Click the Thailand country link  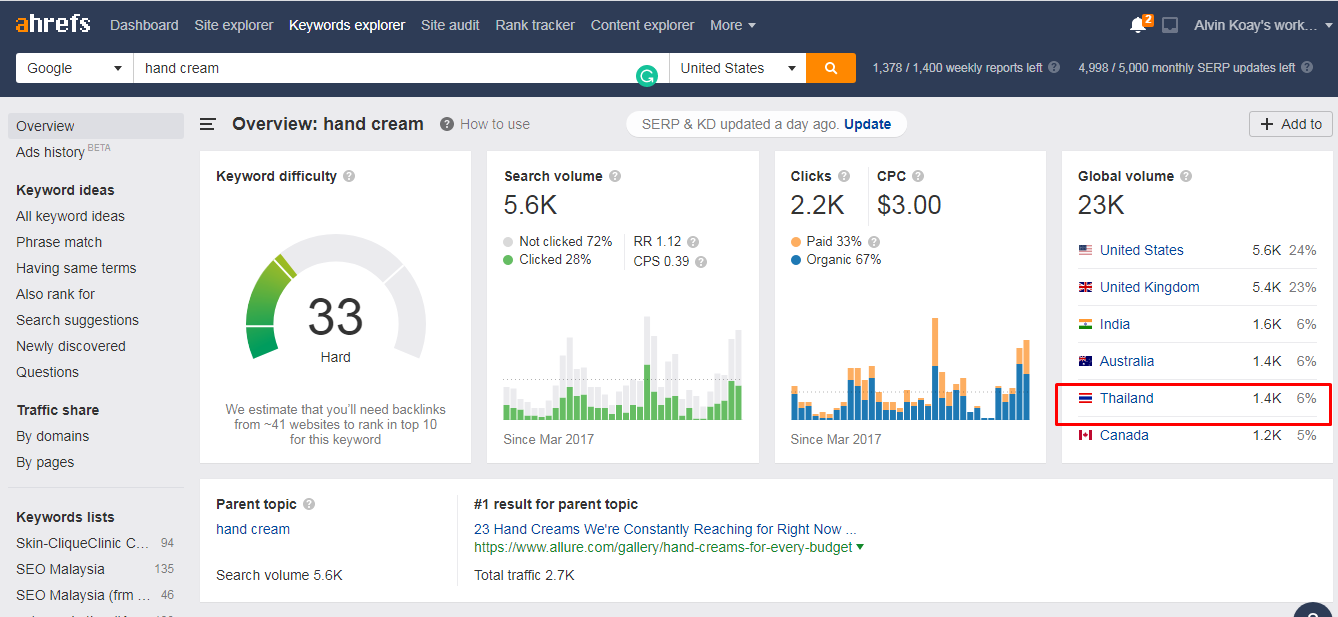pos(1127,398)
